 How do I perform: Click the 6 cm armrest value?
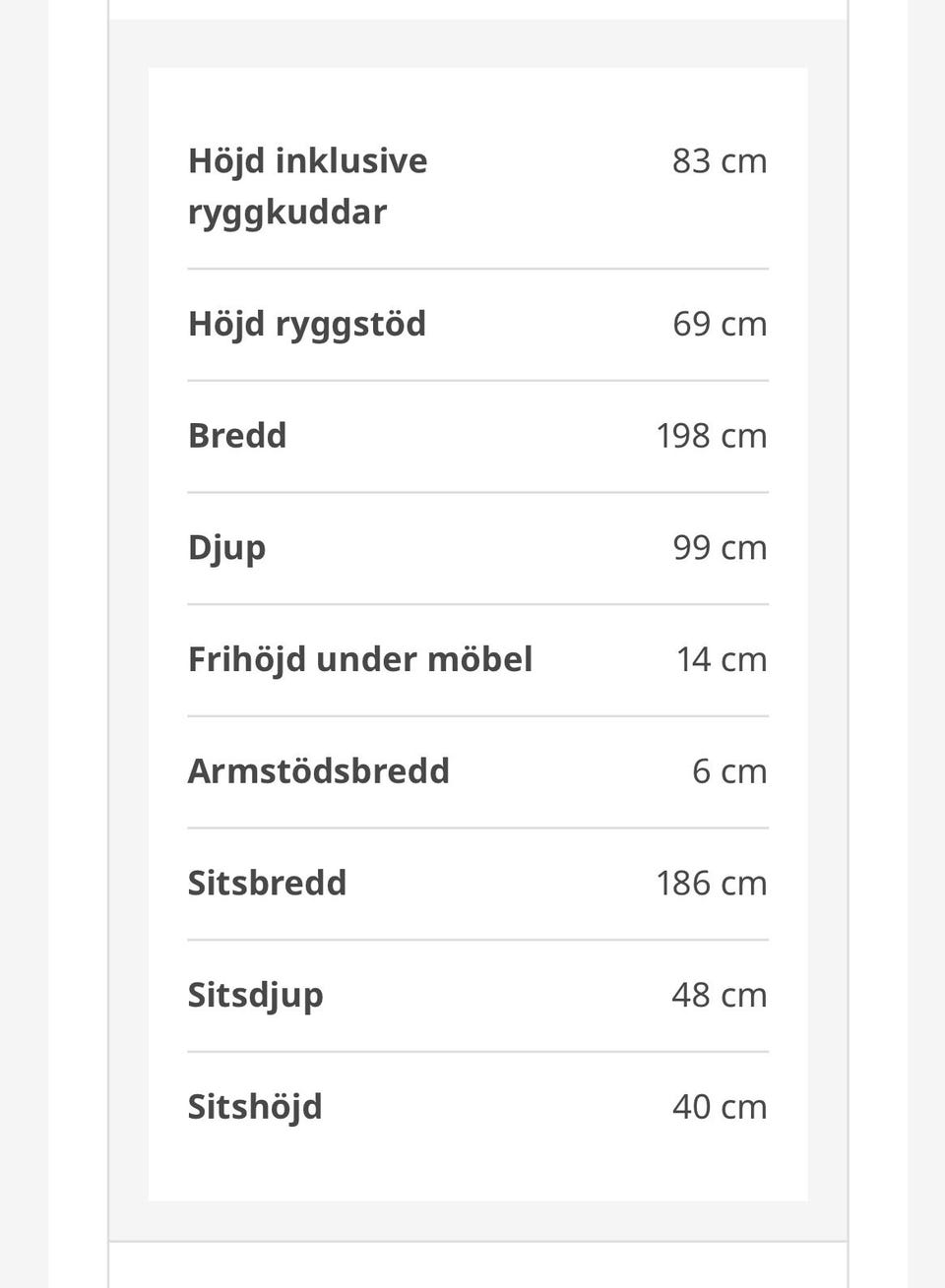(x=729, y=770)
